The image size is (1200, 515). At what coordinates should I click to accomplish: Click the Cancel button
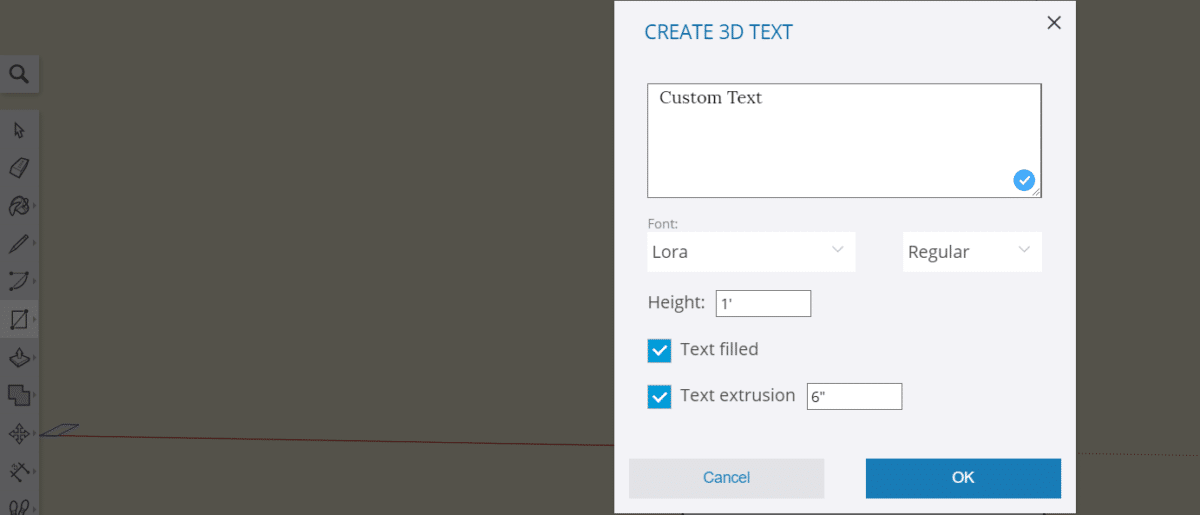pos(726,478)
